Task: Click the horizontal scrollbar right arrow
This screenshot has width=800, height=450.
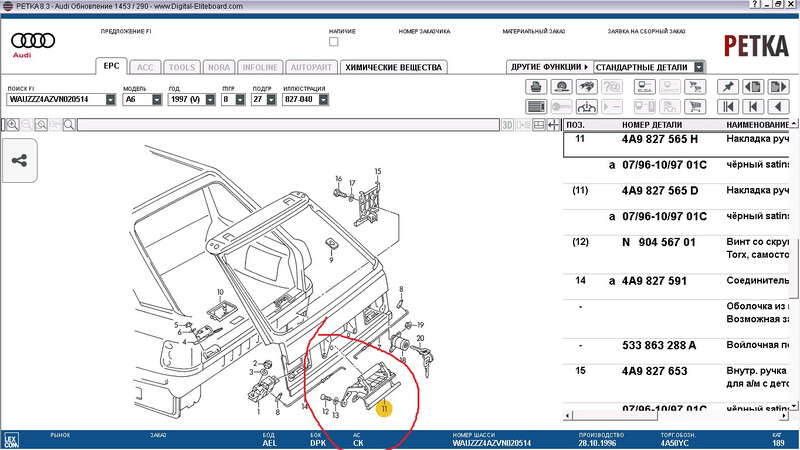Action: point(785,416)
